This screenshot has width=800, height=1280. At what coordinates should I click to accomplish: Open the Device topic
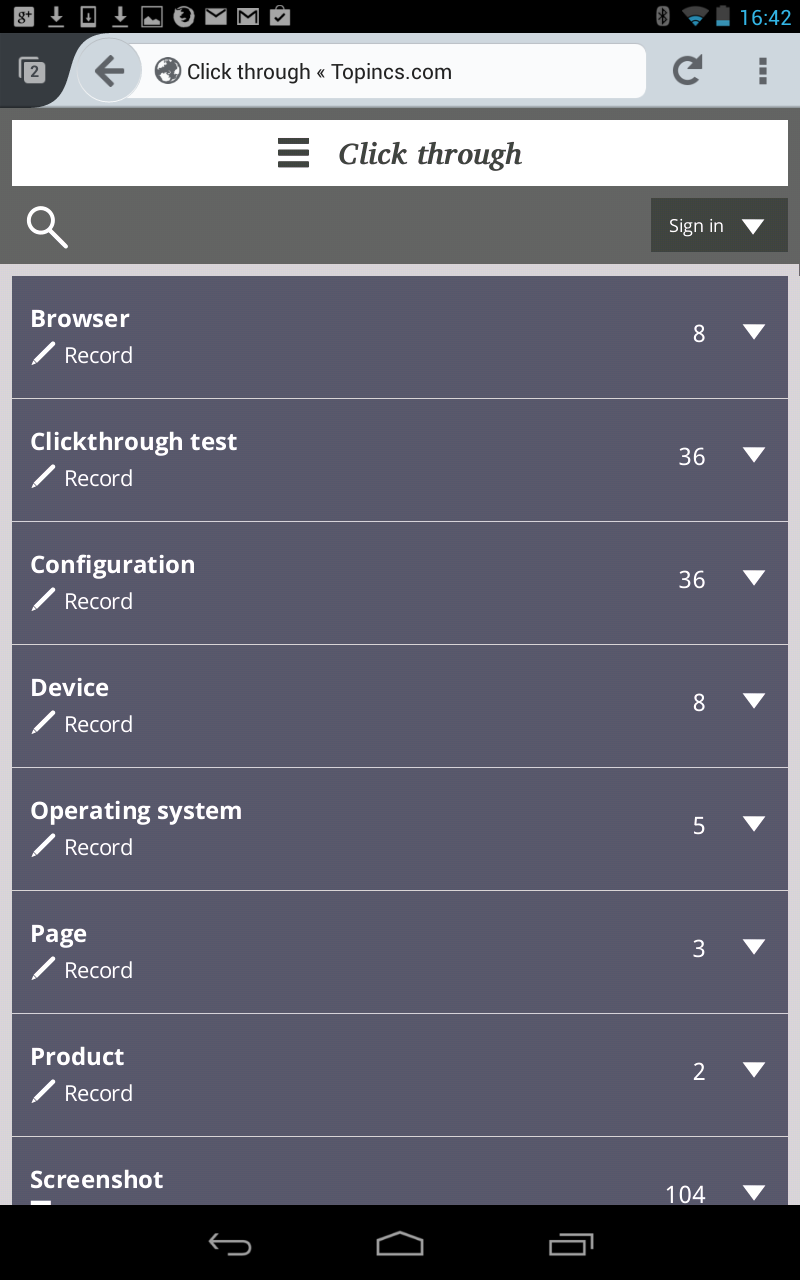tap(70, 688)
